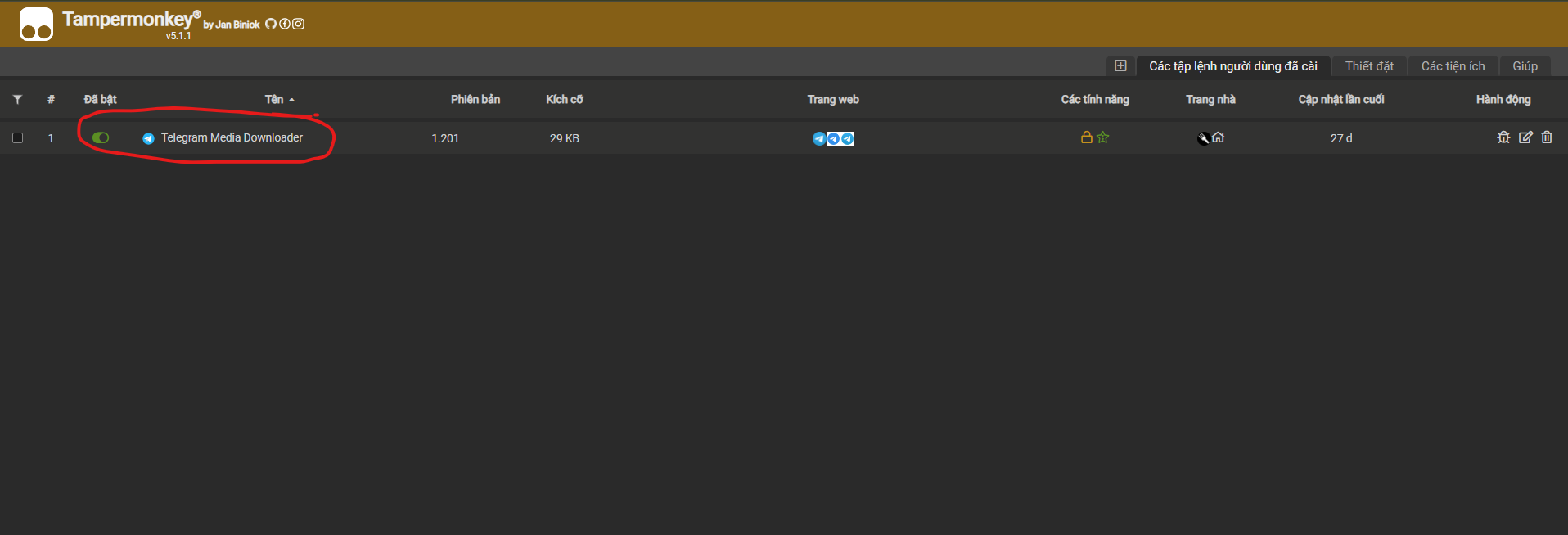Viewport: 1568px width, 535px height.
Task: Click the home icon under Trang nhà
Action: pos(1219,137)
